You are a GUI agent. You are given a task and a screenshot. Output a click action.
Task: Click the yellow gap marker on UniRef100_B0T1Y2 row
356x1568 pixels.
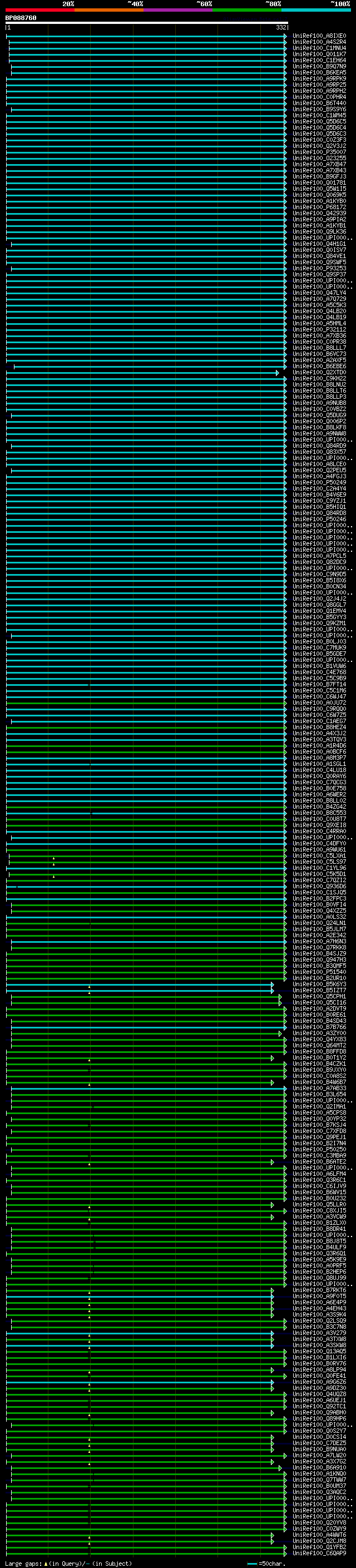tap(90, 1060)
